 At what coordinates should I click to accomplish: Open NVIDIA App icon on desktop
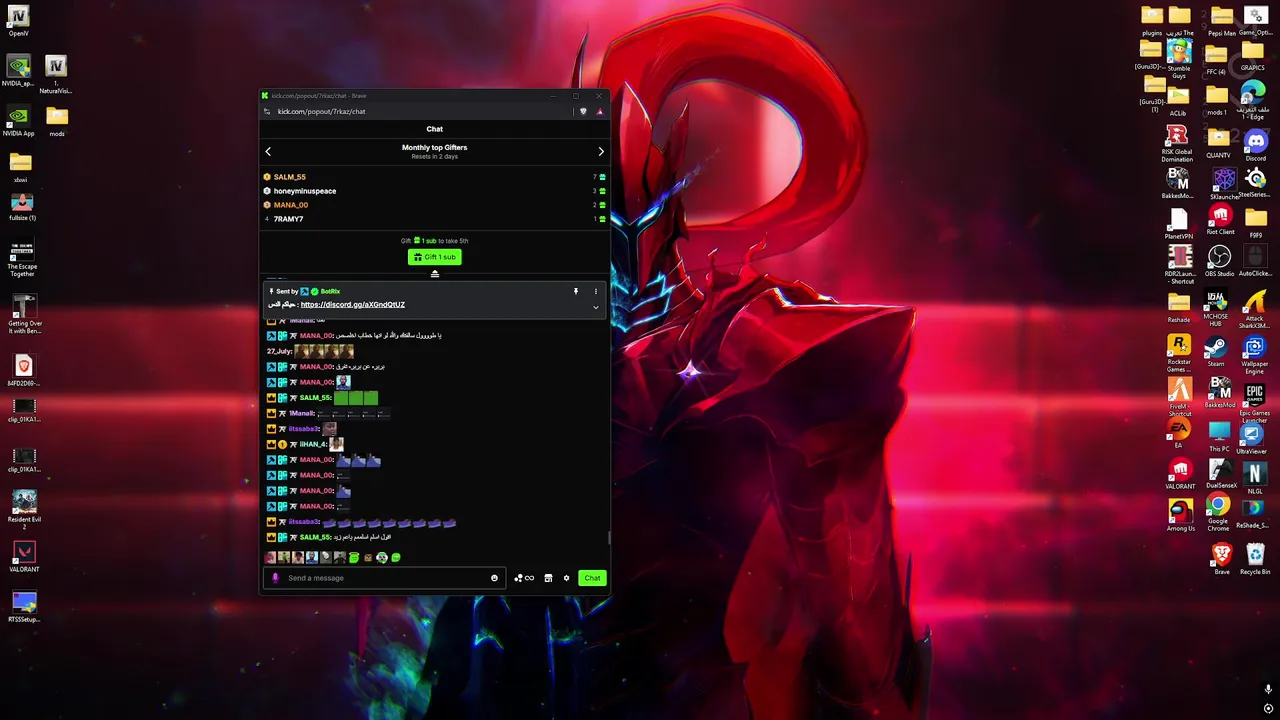[18, 119]
